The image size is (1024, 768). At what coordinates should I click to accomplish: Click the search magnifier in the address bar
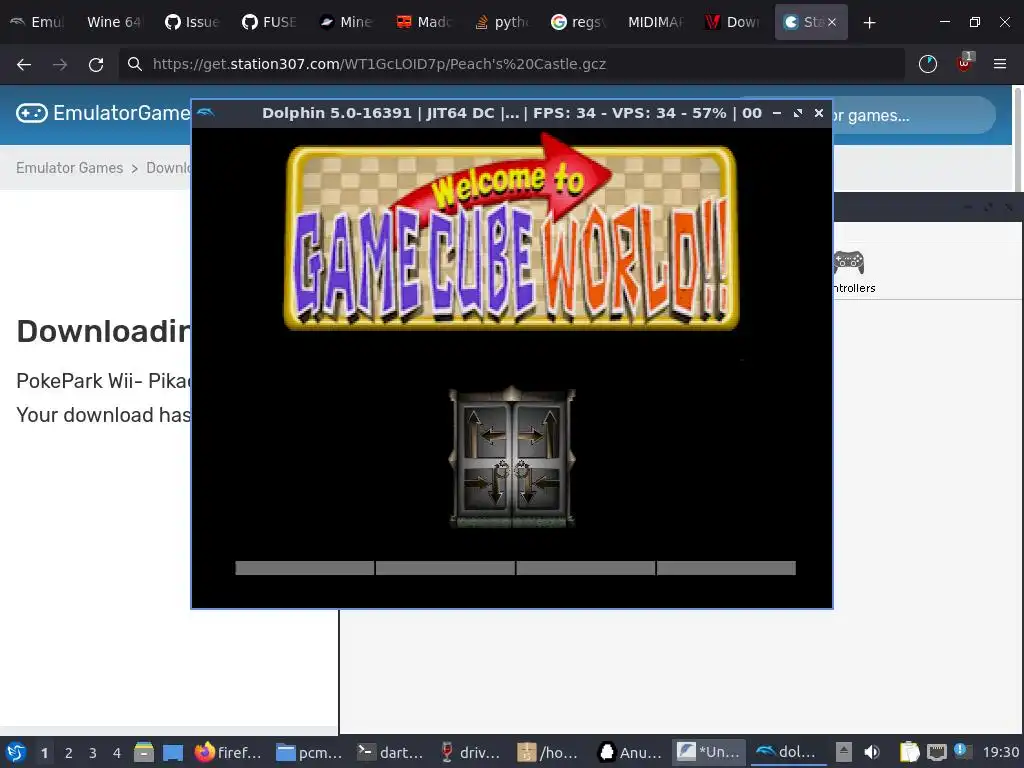point(135,64)
